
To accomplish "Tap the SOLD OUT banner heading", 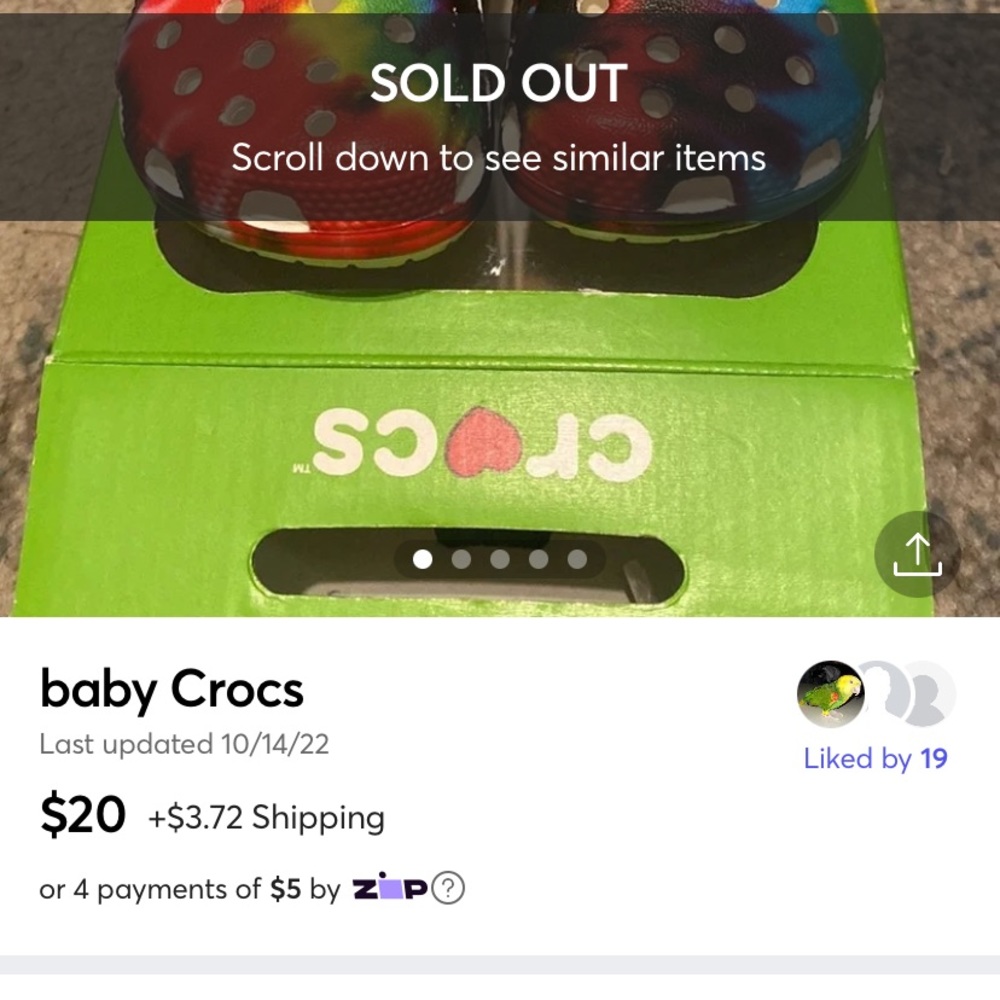I will point(498,84).
